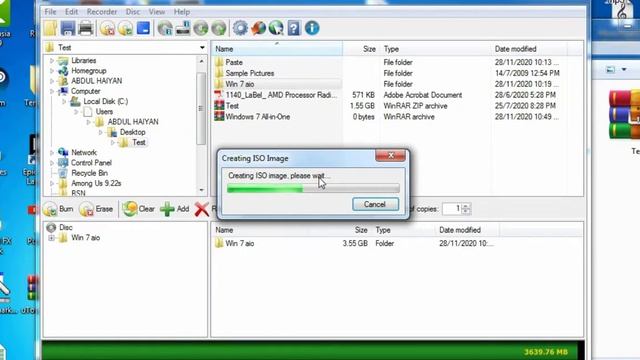Expand the Network tree node
Image resolution: width=640 pixels, height=360 pixels.
pyautogui.click(x=52, y=152)
